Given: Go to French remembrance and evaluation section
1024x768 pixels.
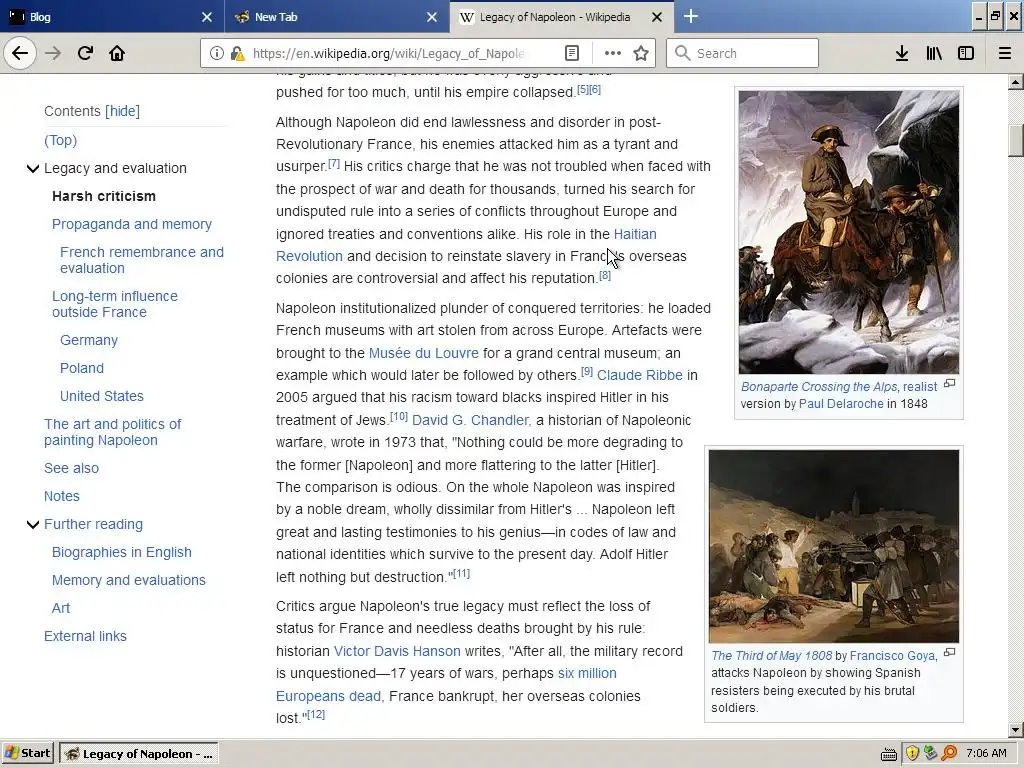Looking at the screenshot, I should [142, 260].
